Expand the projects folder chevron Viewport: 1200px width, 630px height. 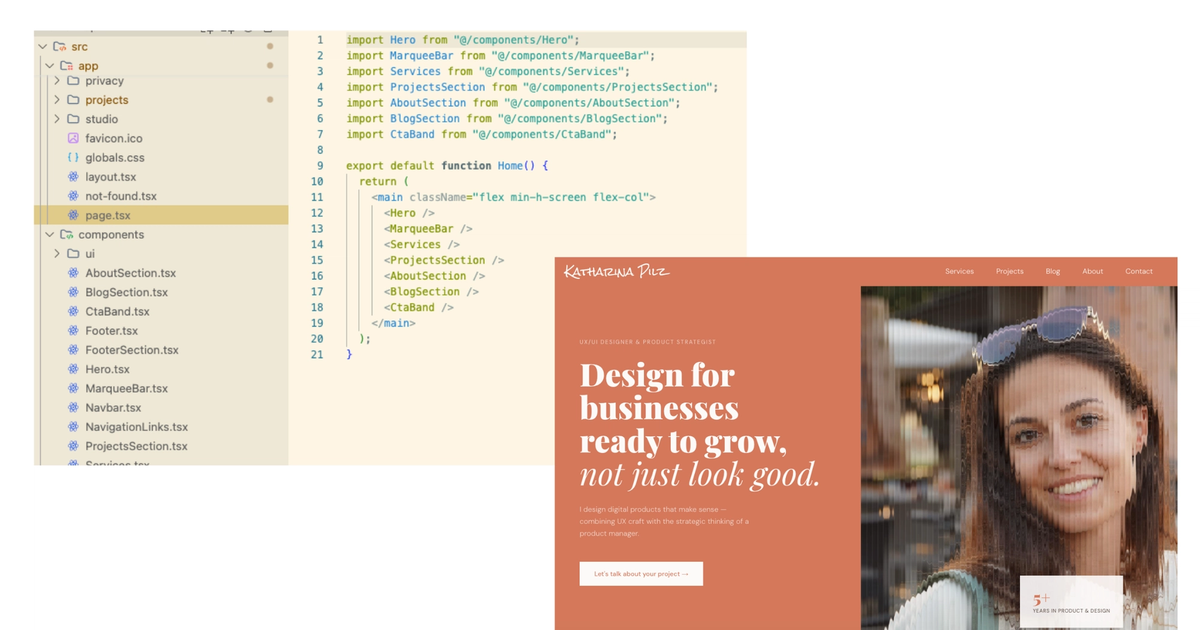57,100
